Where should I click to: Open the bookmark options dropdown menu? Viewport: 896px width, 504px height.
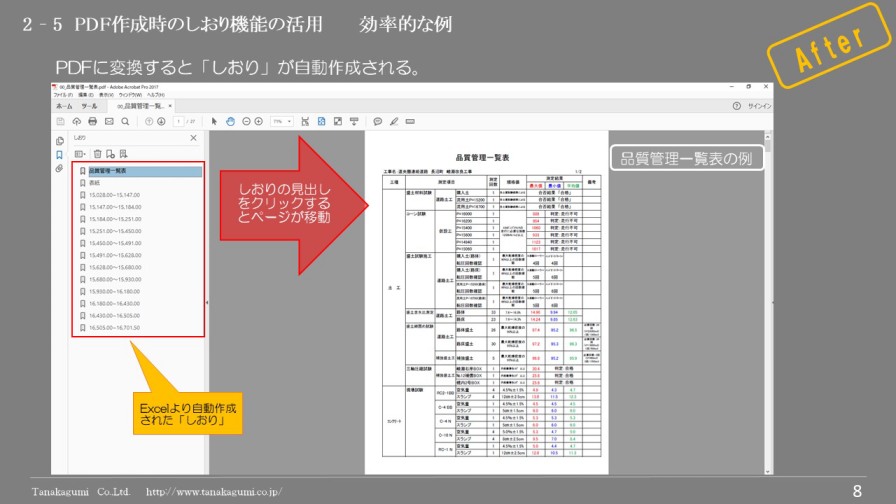(x=81, y=154)
